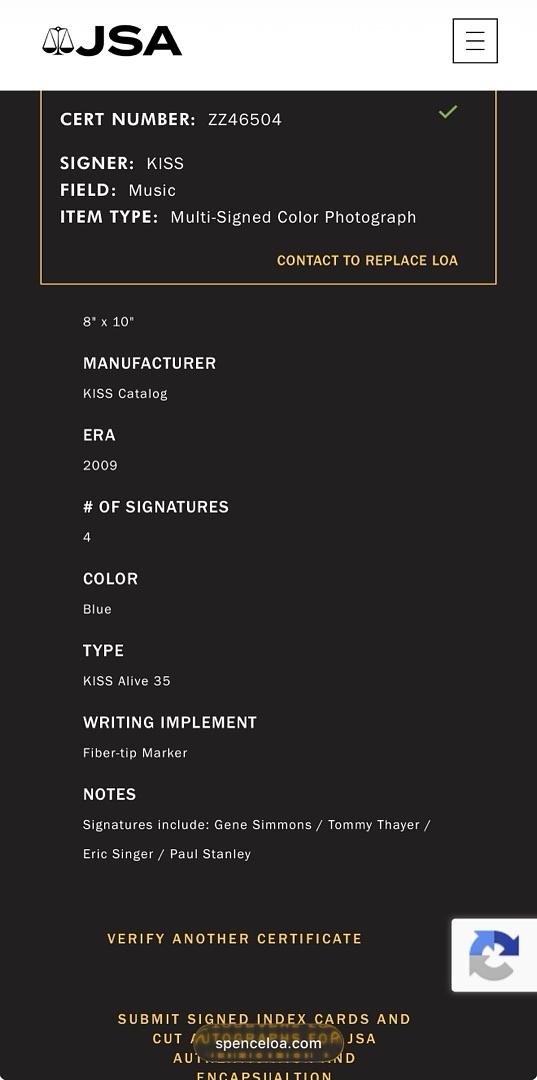
Task: Click the Item Type value text
Action: 293,218
